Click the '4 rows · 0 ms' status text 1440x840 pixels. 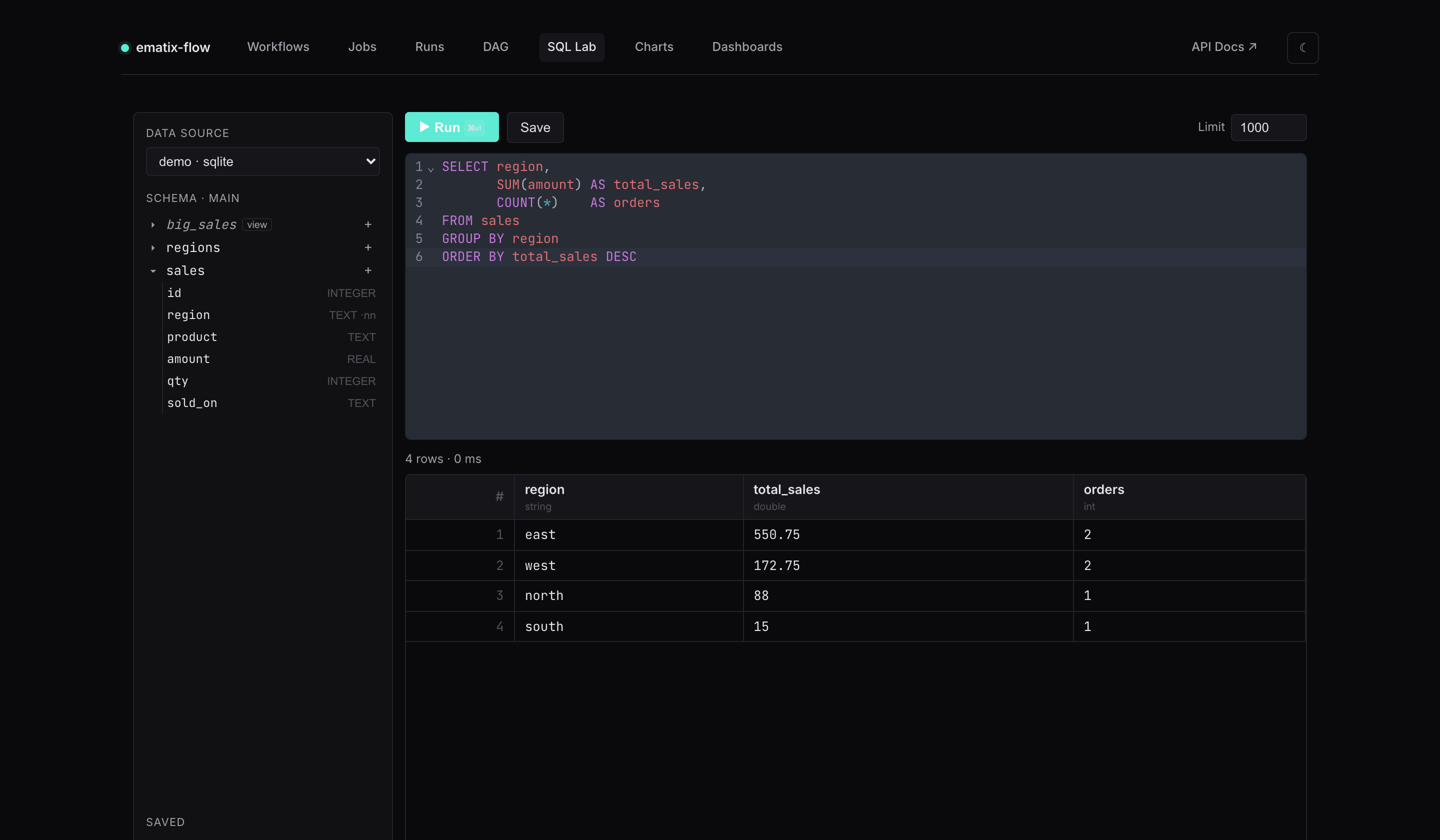pyautogui.click(x=443, y=459)
